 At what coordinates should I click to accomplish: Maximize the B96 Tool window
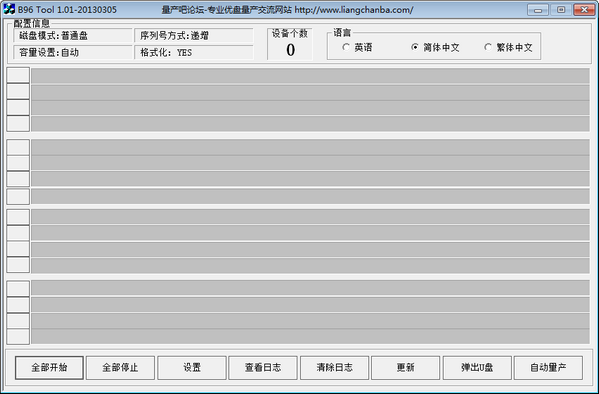point(561,10)
